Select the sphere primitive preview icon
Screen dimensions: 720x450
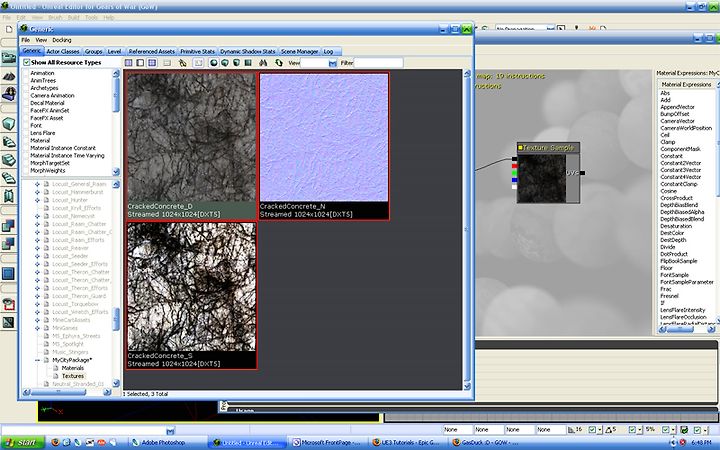(x=214, y=63)
